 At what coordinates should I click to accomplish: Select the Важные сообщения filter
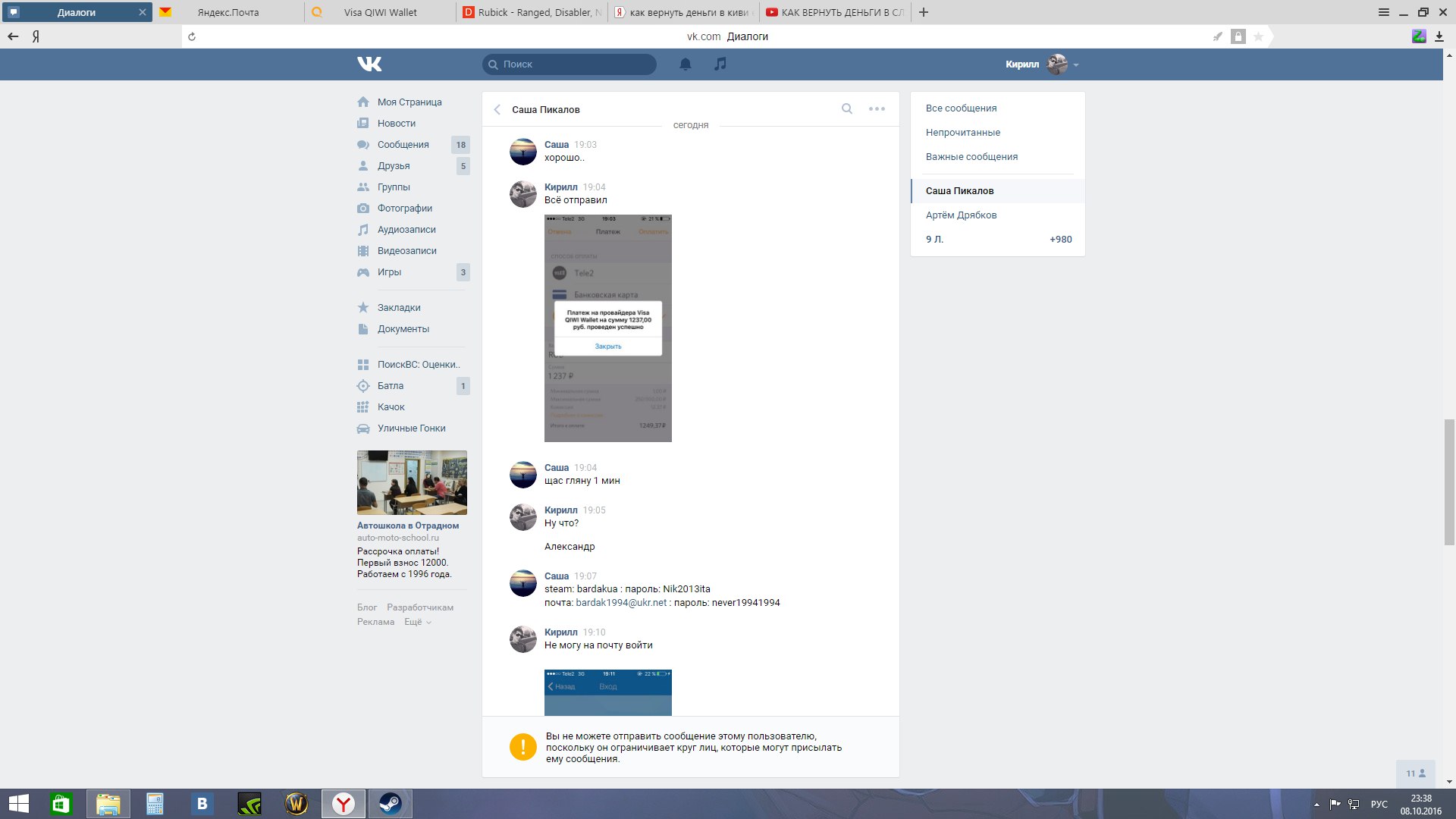[x=971, y=156]
